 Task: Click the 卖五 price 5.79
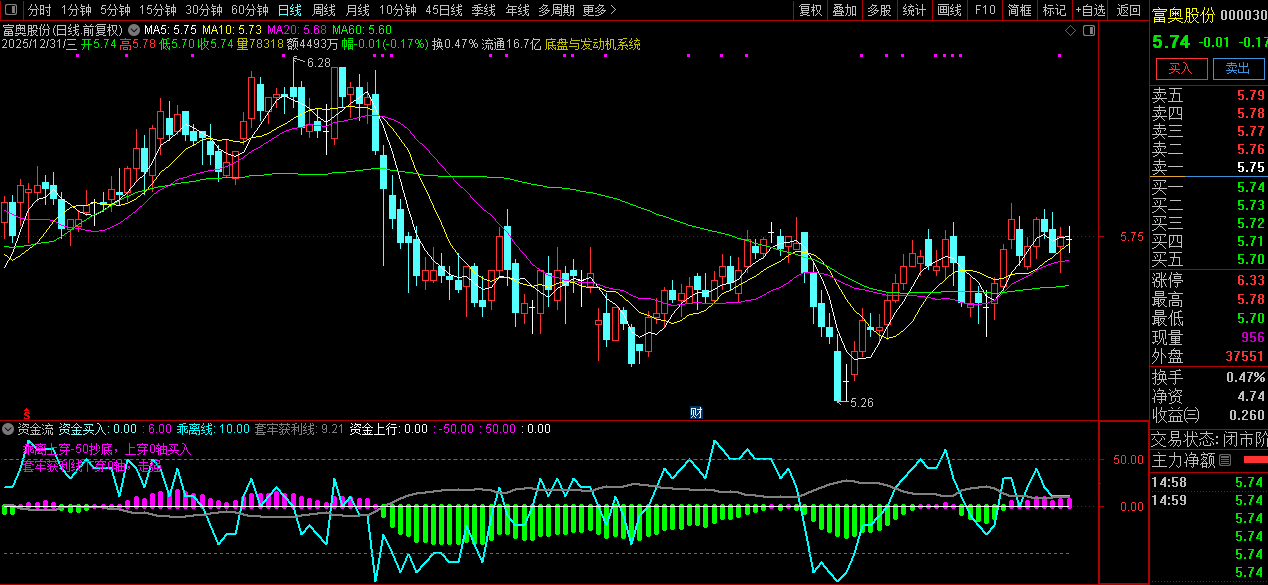(1250, 96)
